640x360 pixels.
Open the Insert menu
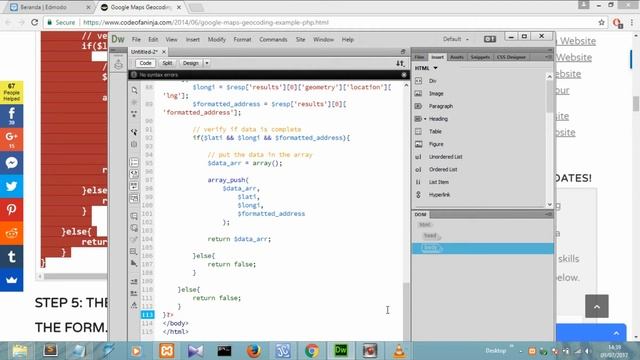[x=192, y=40]
